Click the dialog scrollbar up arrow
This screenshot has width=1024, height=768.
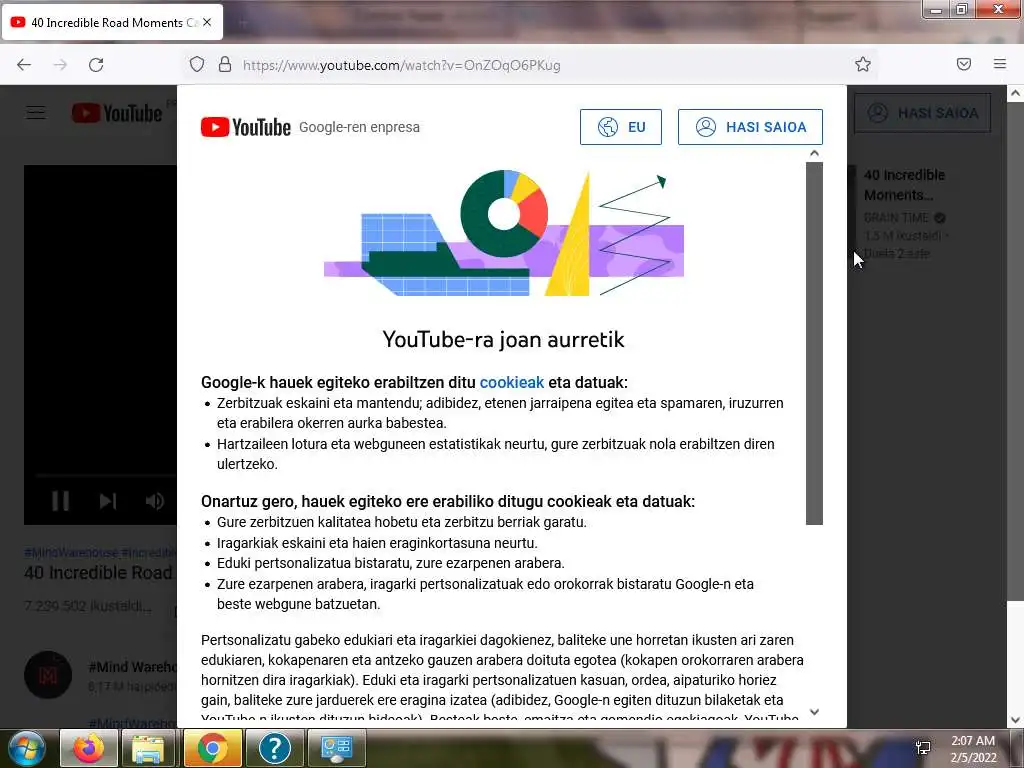pyautogui.click(x=814, y=153)
